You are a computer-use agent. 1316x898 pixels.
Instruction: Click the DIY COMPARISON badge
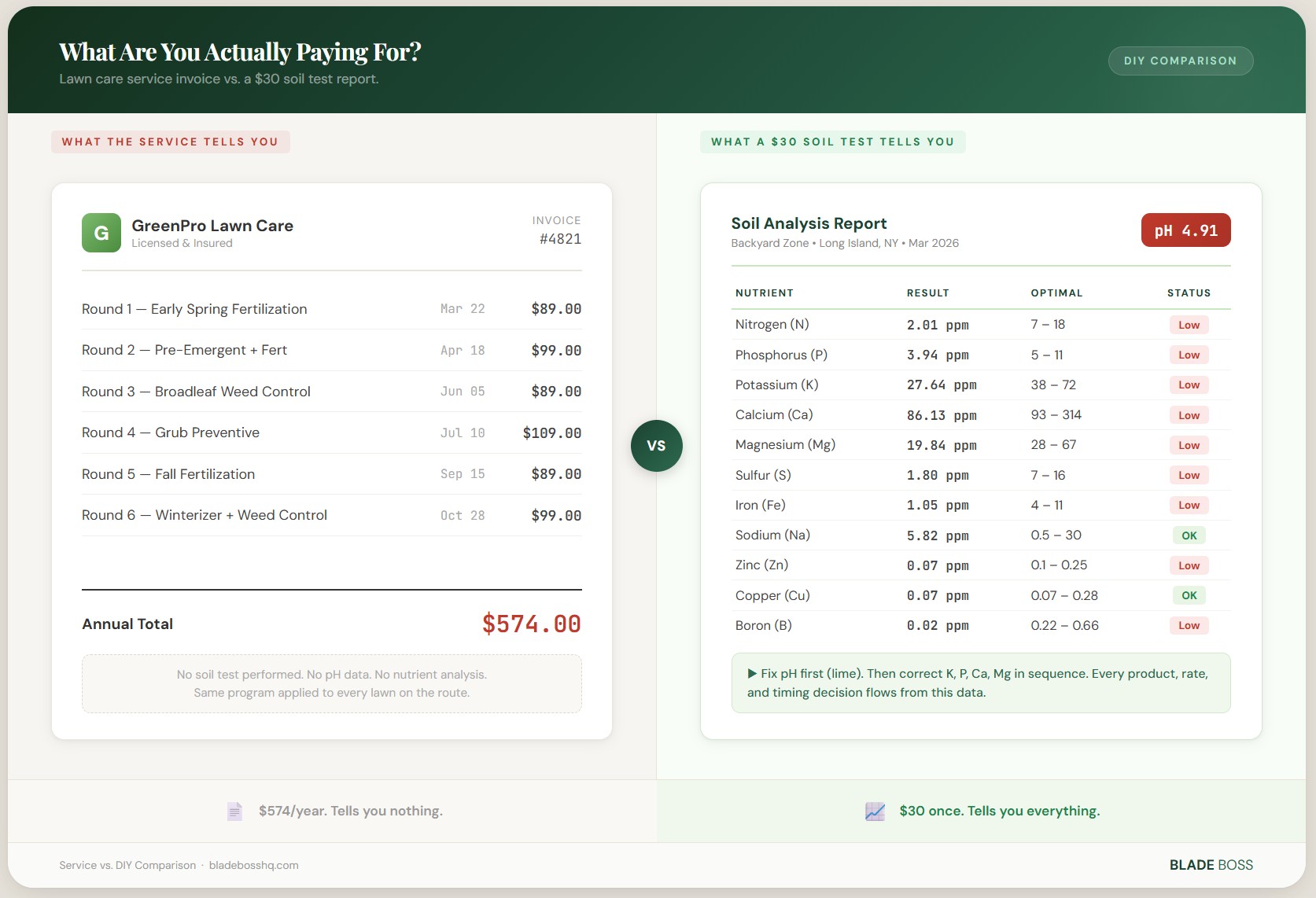1181,61
